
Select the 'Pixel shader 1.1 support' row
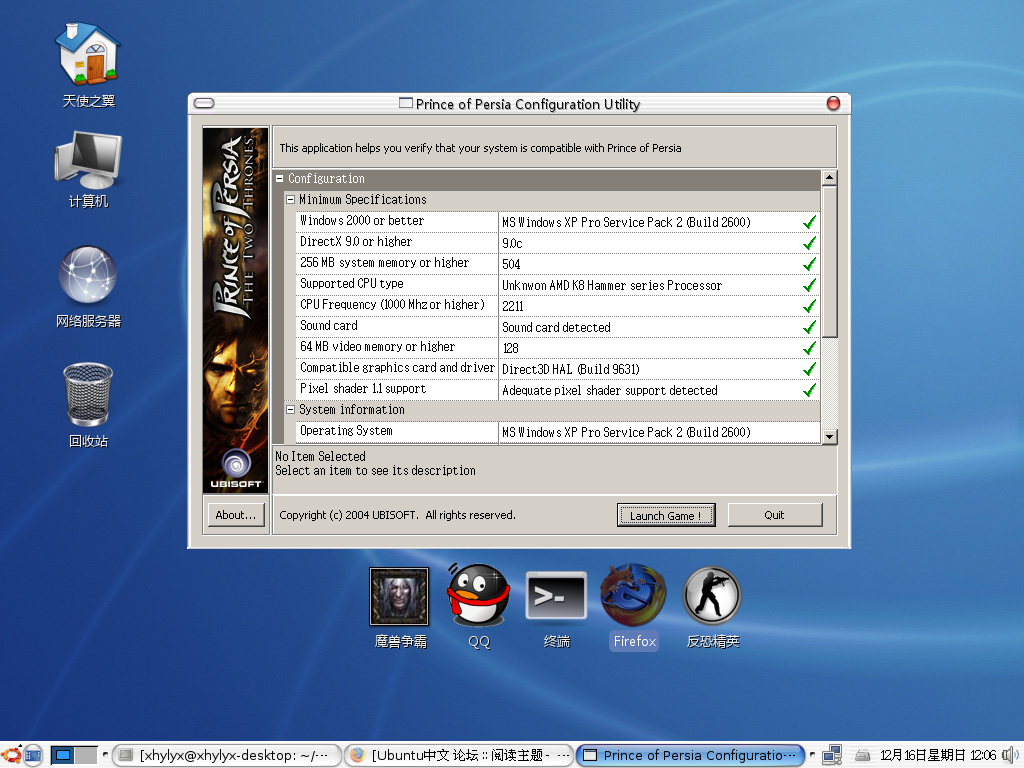(x=558, y=389)
